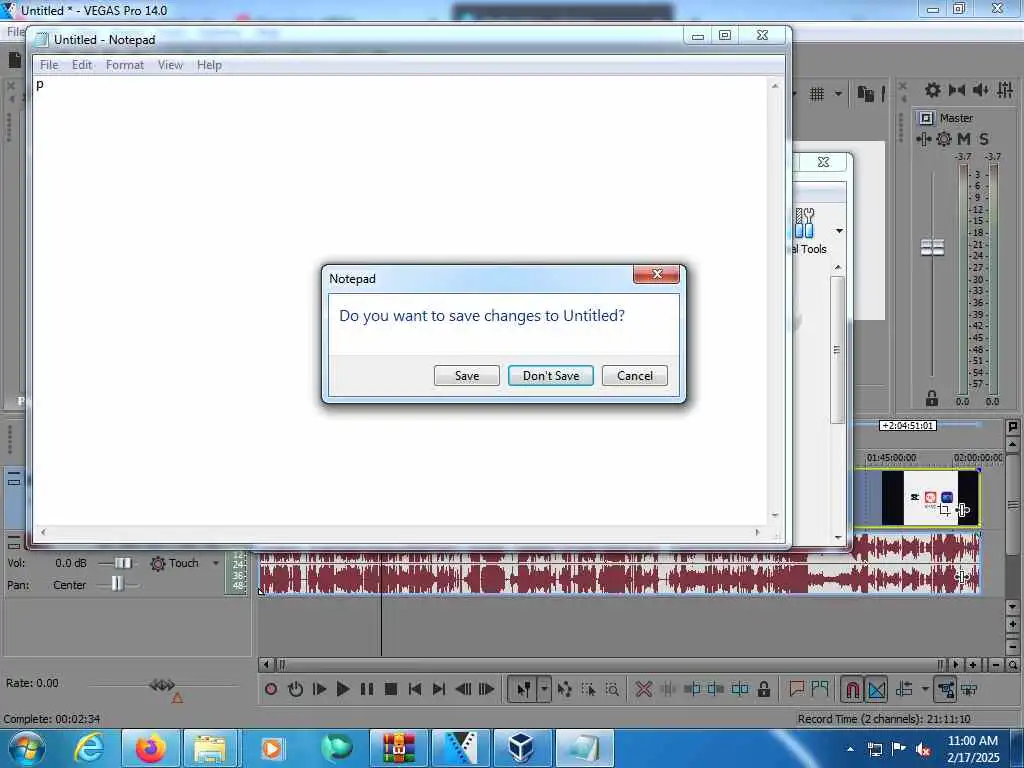Choose Don't Save in Notepad dialog

pyautogui.click(x=551, y=376)
